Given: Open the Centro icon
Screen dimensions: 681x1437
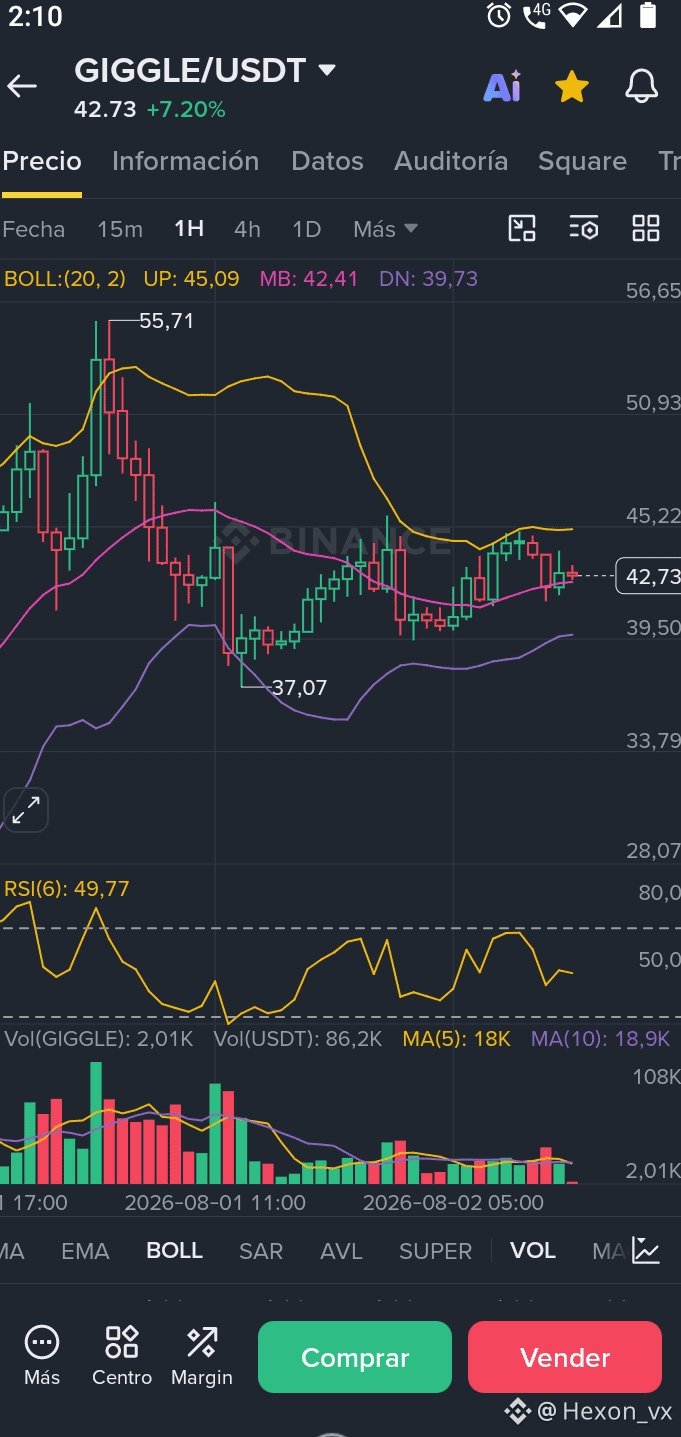Looking at the screenshot, I should pos(122,1356).
